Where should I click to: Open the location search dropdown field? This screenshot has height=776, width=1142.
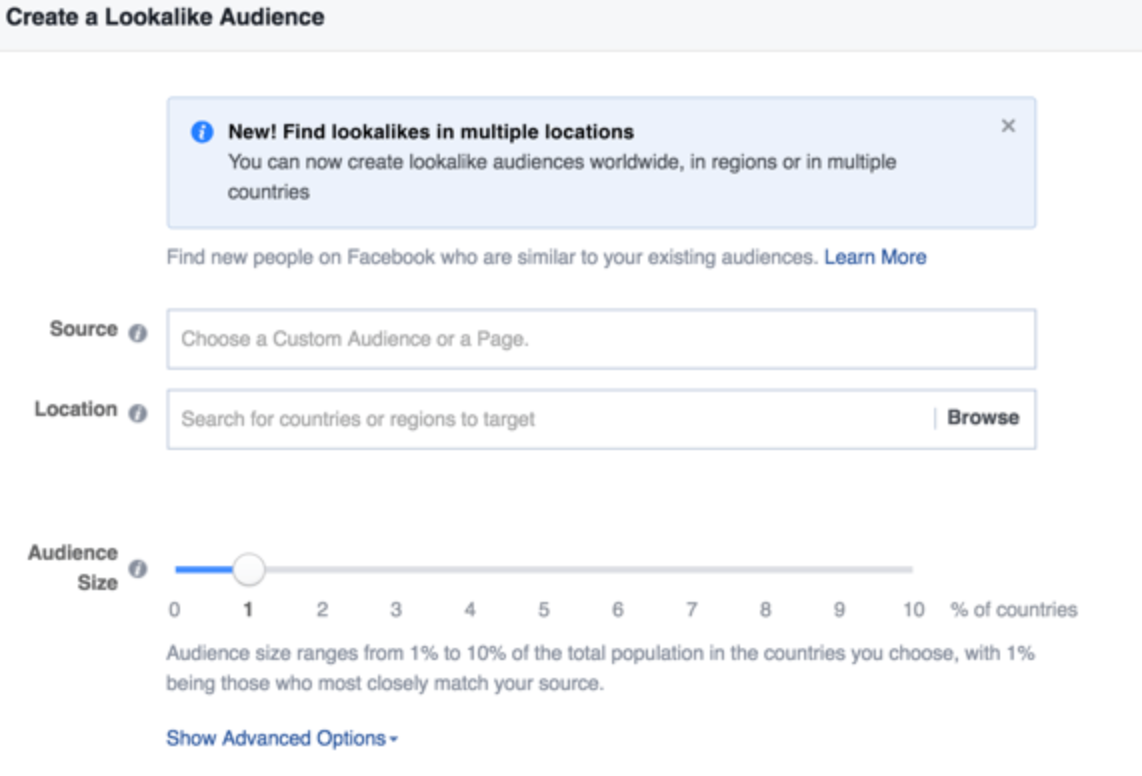[550, 420]
